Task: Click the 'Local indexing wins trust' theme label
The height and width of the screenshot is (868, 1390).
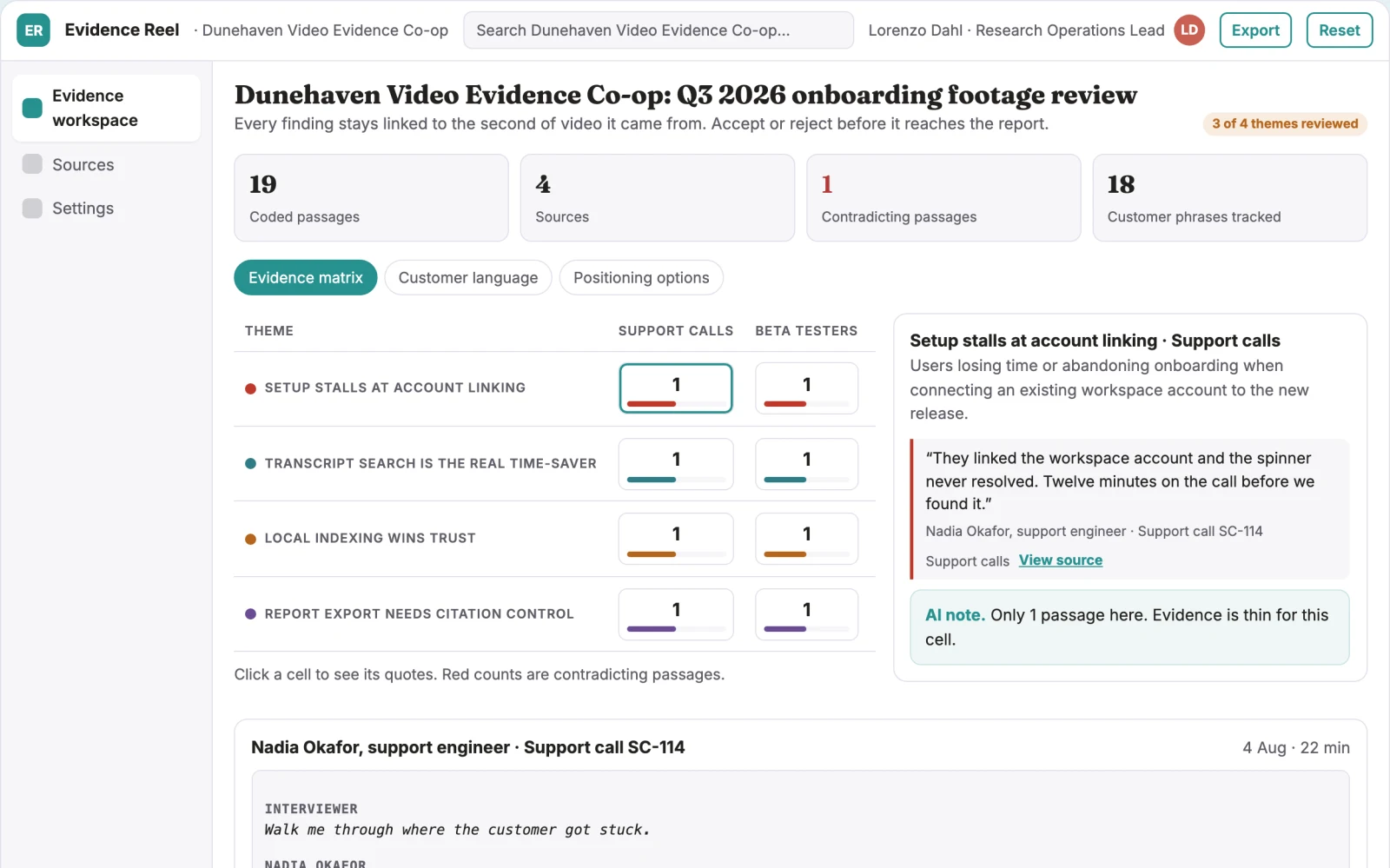Action: 370,539
